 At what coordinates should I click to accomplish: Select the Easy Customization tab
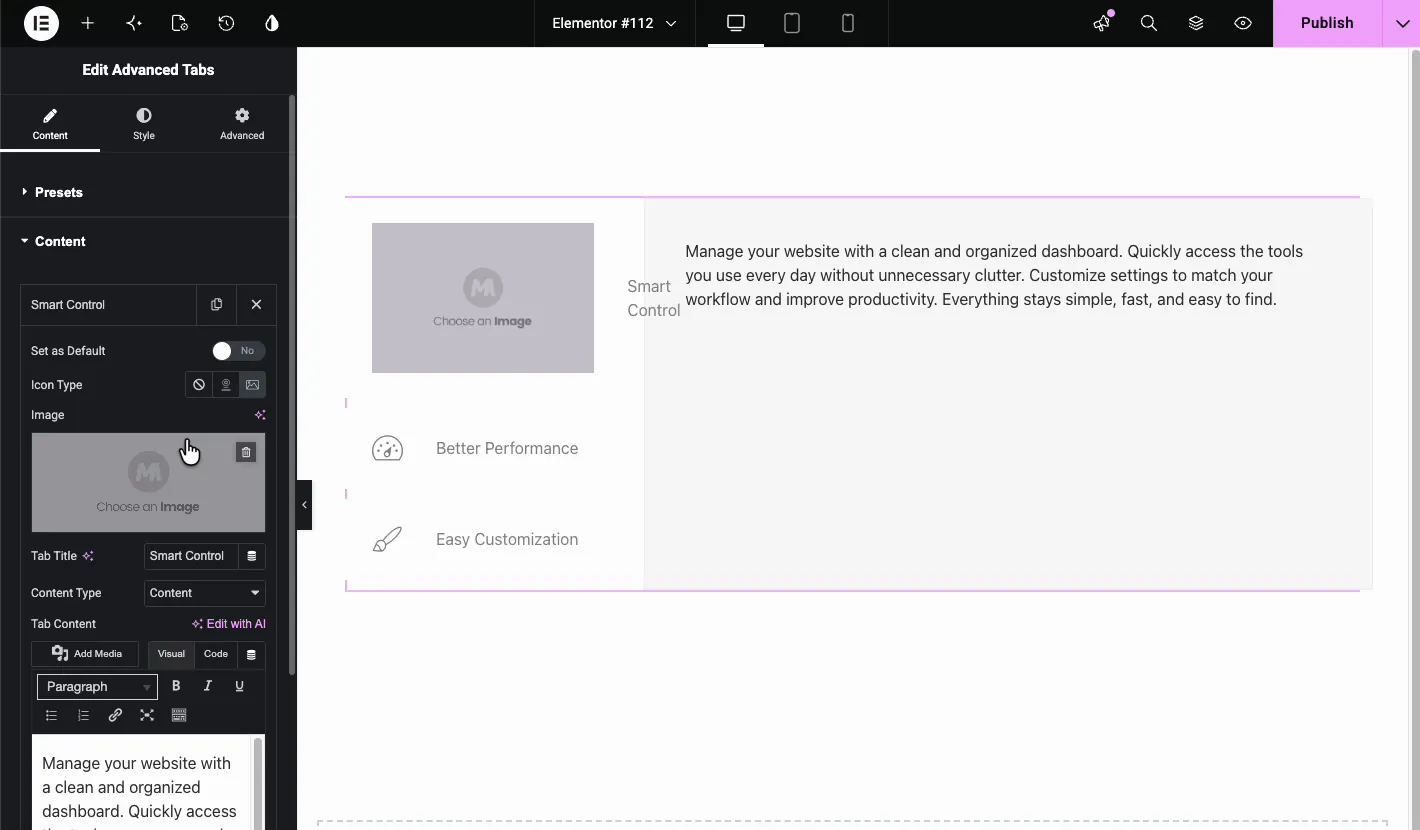pyautogui.click(x=507, y=539)
